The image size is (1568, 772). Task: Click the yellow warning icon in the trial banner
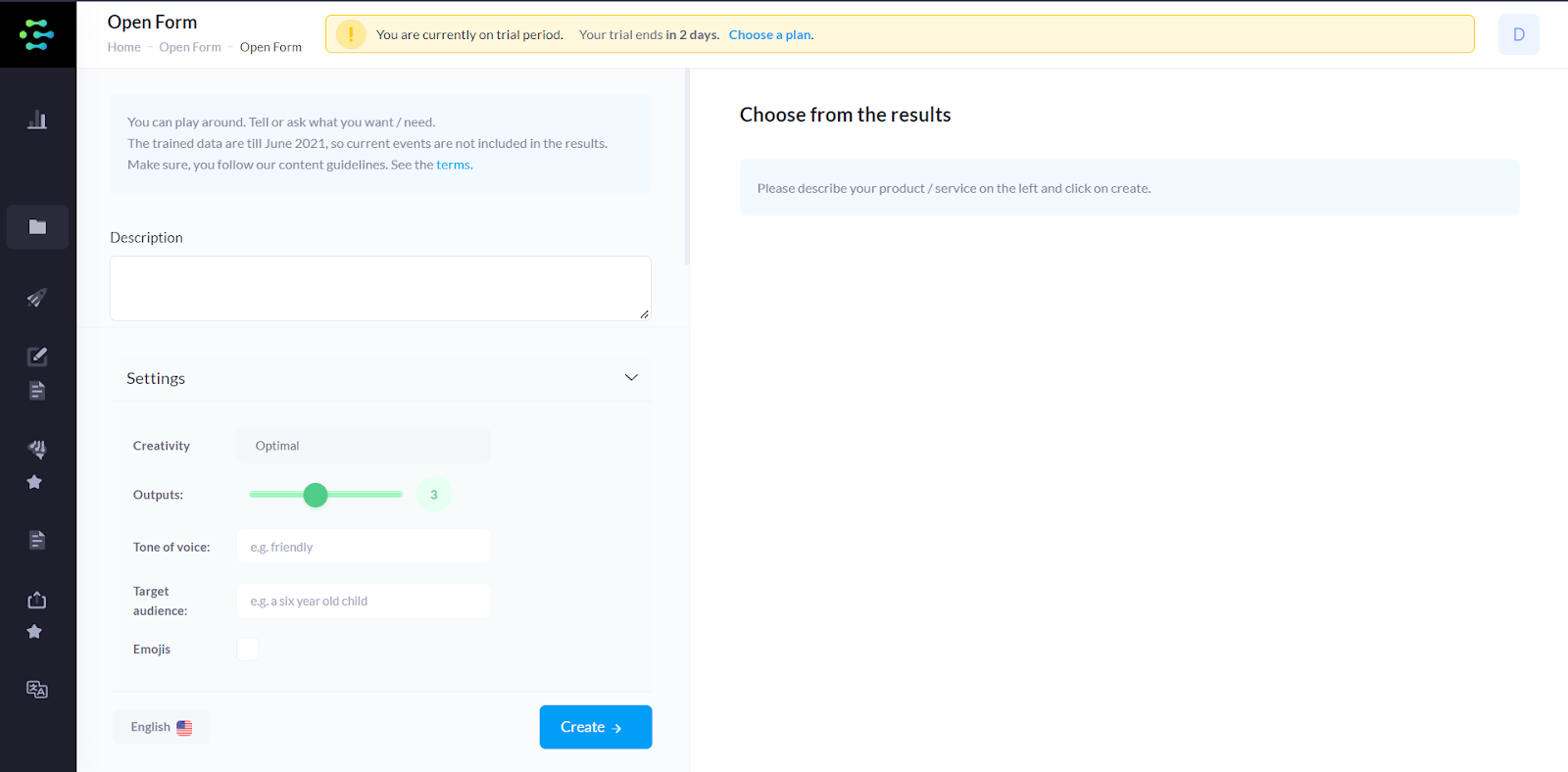(351, 34)
